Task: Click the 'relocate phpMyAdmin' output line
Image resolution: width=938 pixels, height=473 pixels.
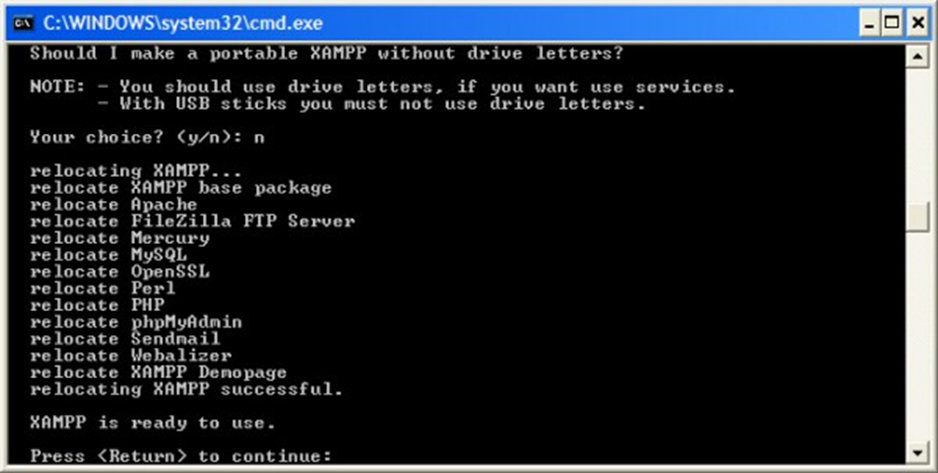Action: coord(136,322)
